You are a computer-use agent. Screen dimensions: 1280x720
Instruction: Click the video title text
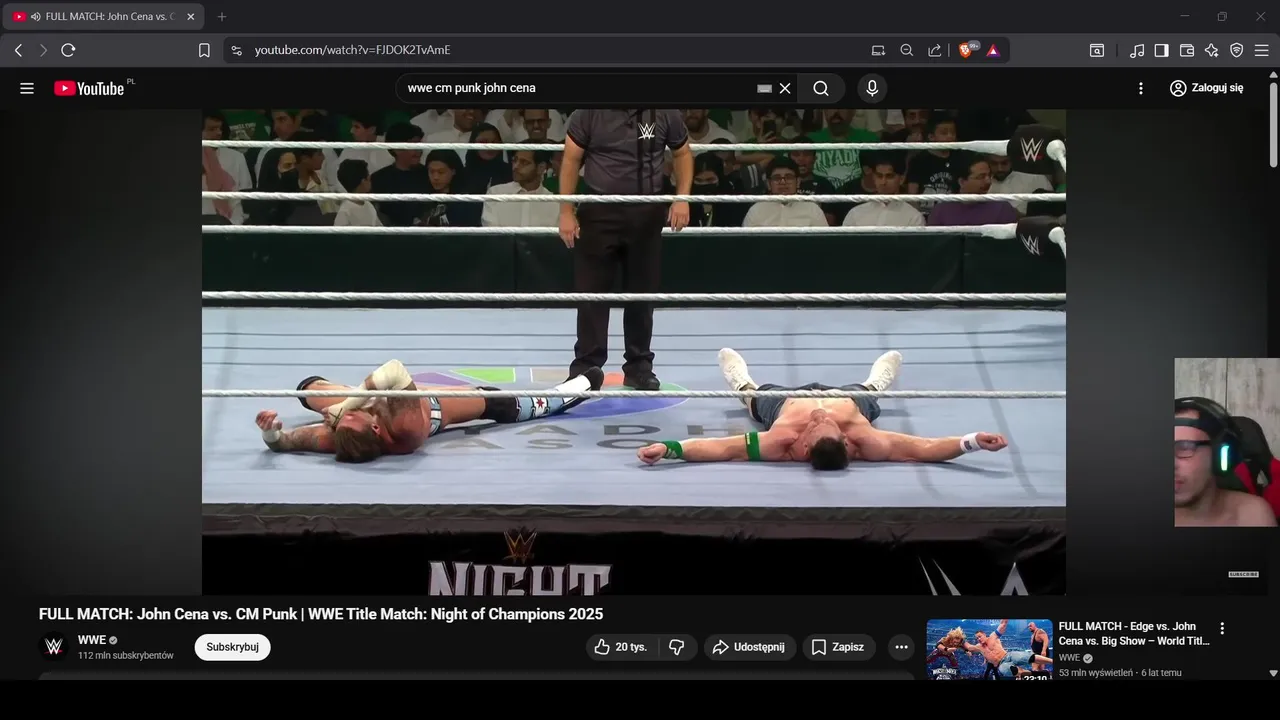point(321,614)
